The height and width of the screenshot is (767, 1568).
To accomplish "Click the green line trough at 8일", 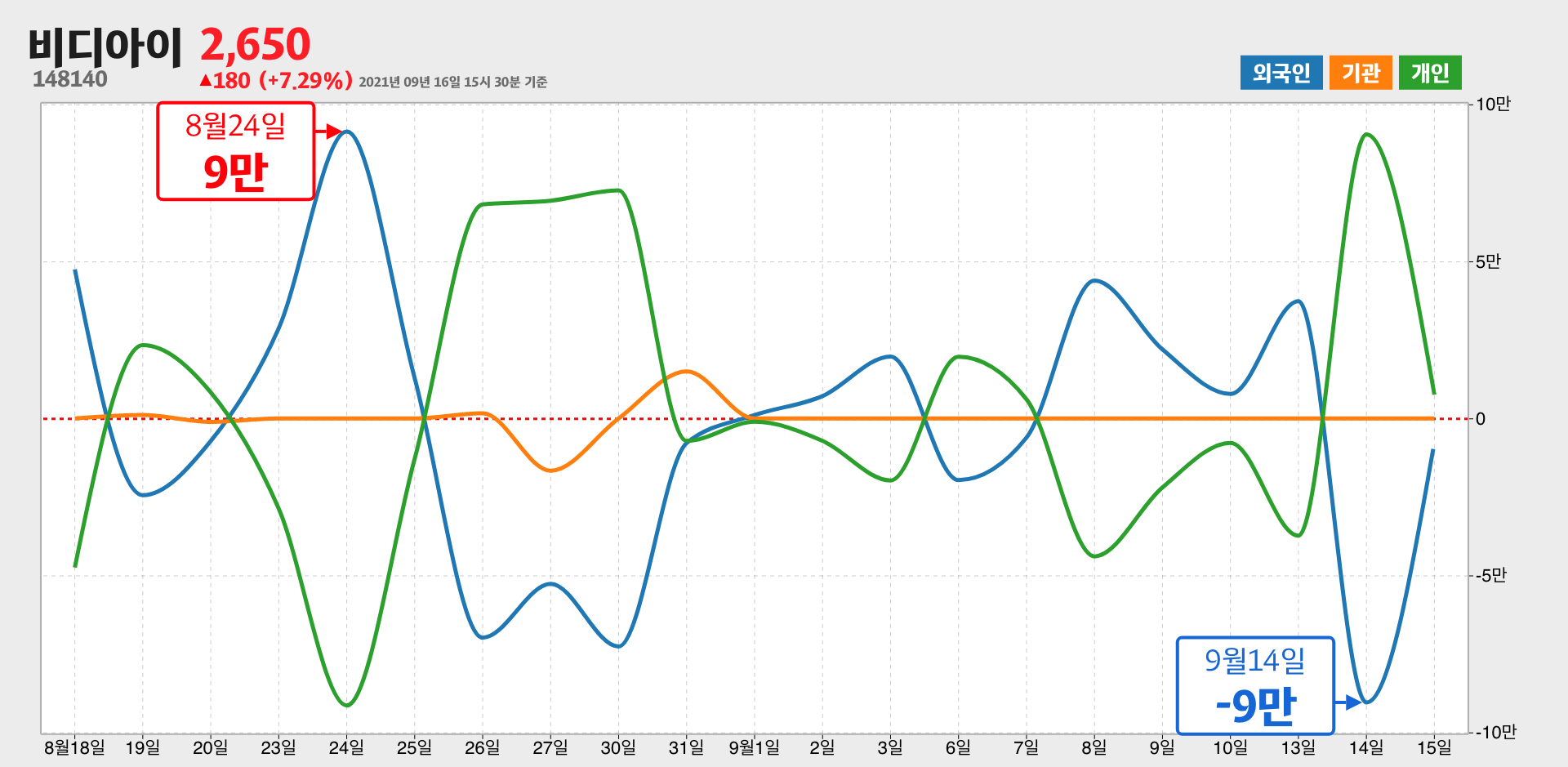I will coord(1094,556).
